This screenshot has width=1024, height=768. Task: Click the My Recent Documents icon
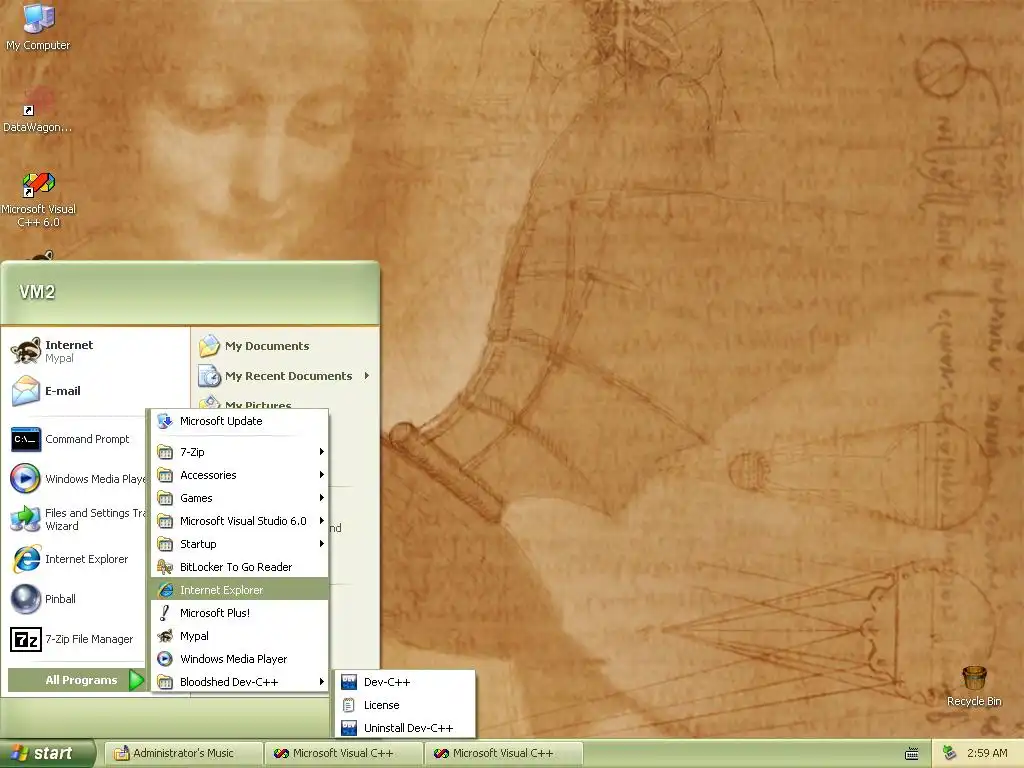point(210,376)
